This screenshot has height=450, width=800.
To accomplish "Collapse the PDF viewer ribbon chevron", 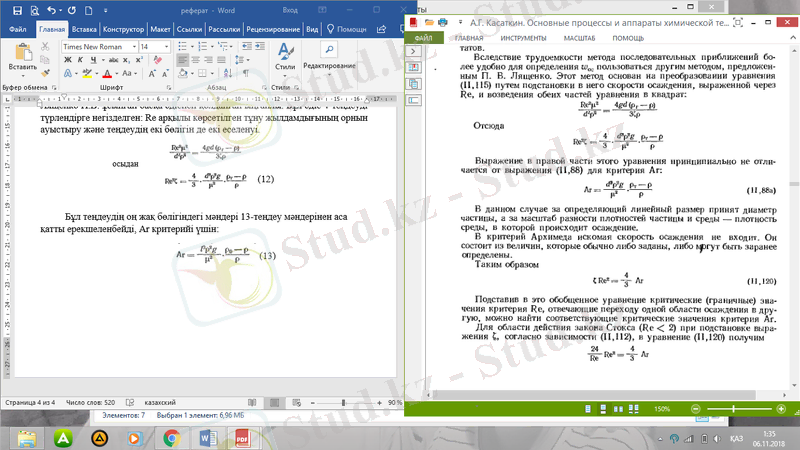I will coord(792,38).
